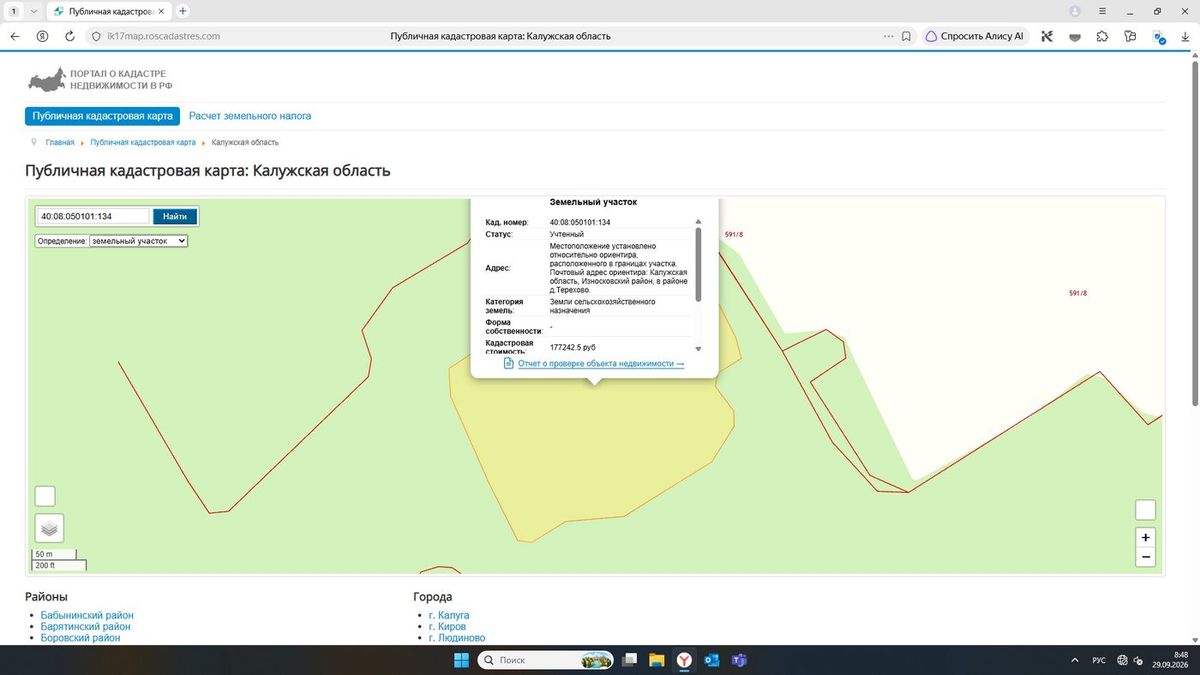Open browser downloads icon
Image resolution: width=1200 pixels, height=675 pixels.
(1186, 36)
